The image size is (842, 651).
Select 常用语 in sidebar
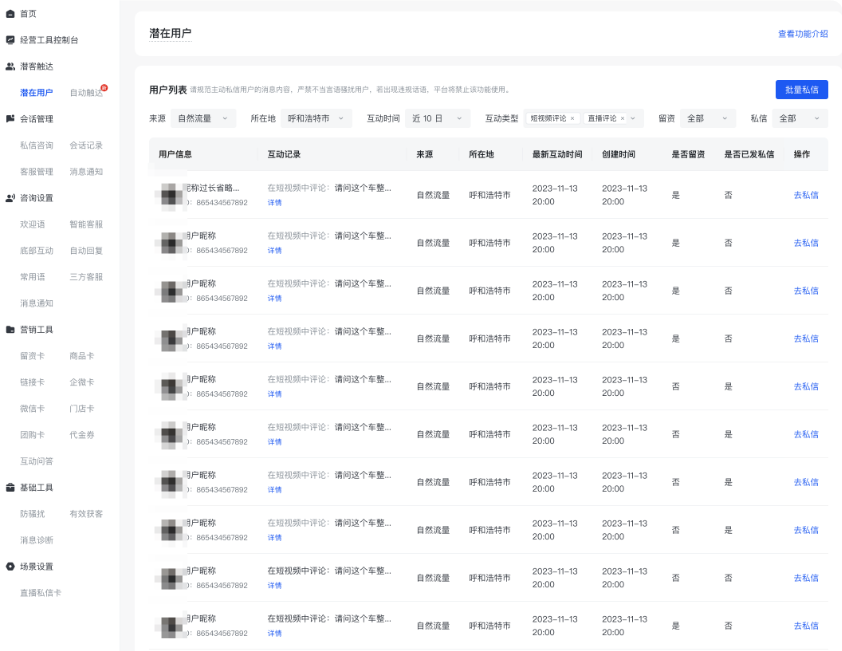[x=32, y=277]
